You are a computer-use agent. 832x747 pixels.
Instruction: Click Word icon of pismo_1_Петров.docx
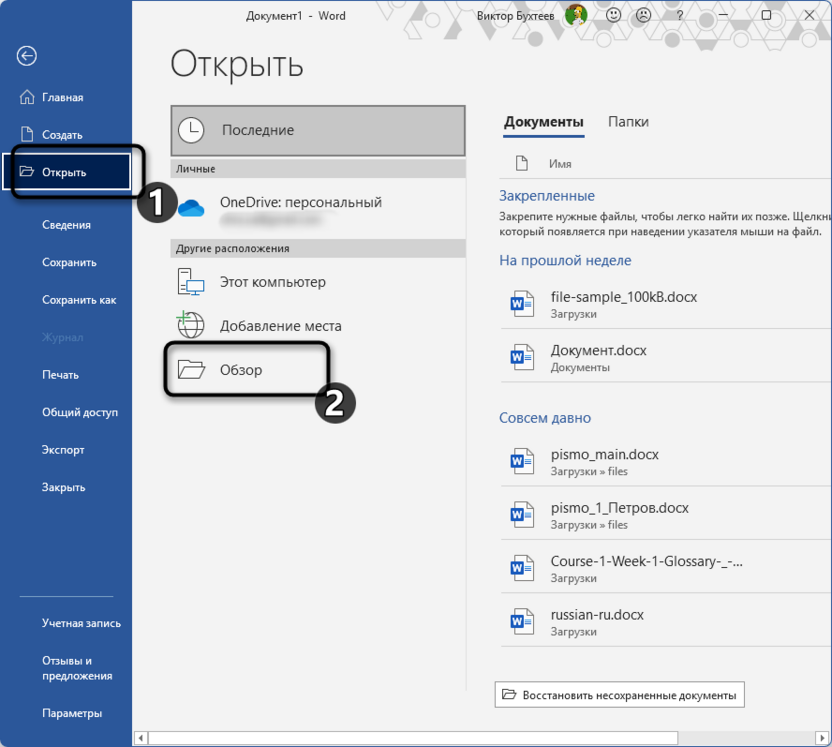tap(522, 515)
